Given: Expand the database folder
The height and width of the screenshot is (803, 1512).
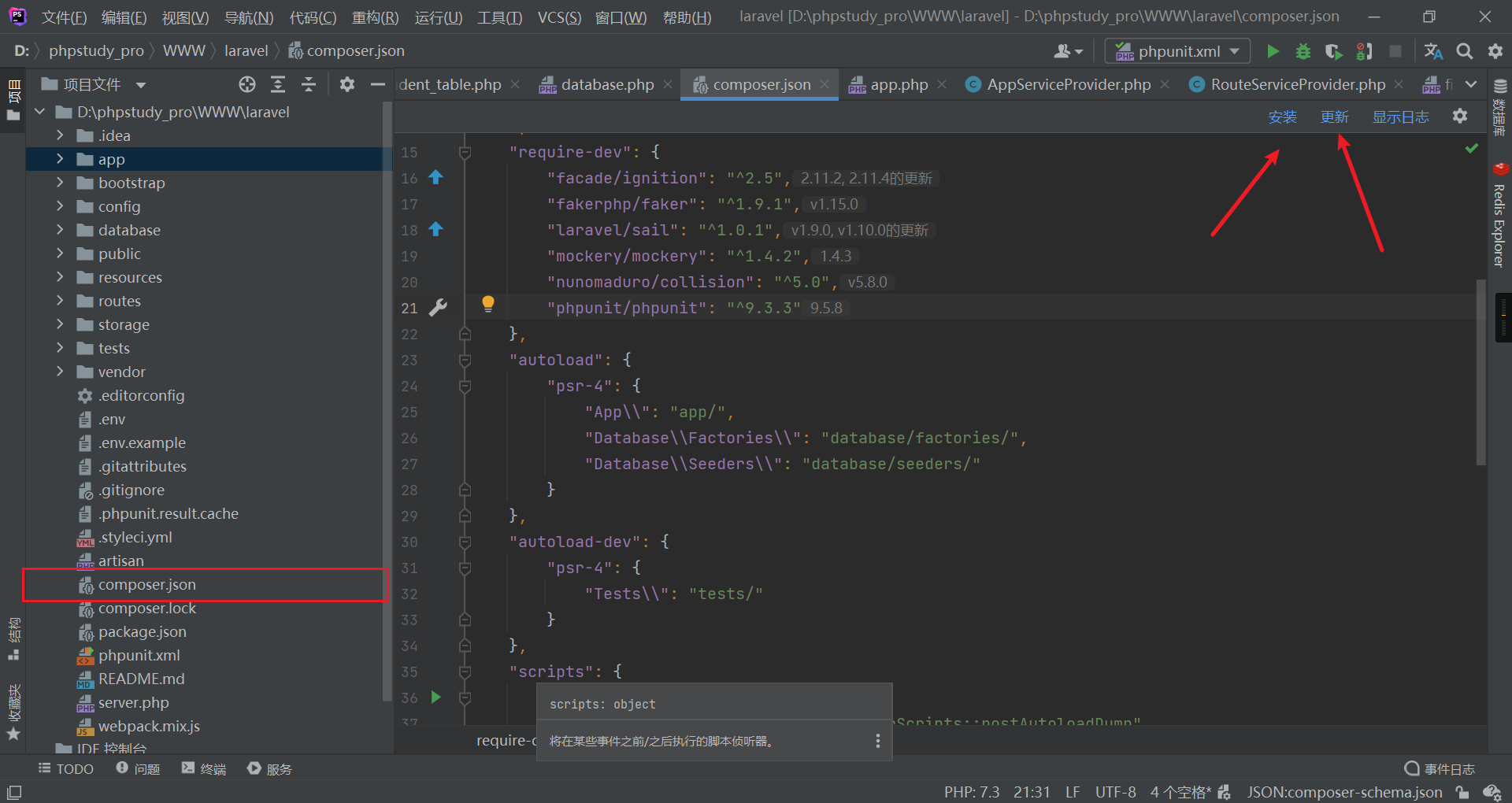Looking at the screenshot, I should pos(60,230).
